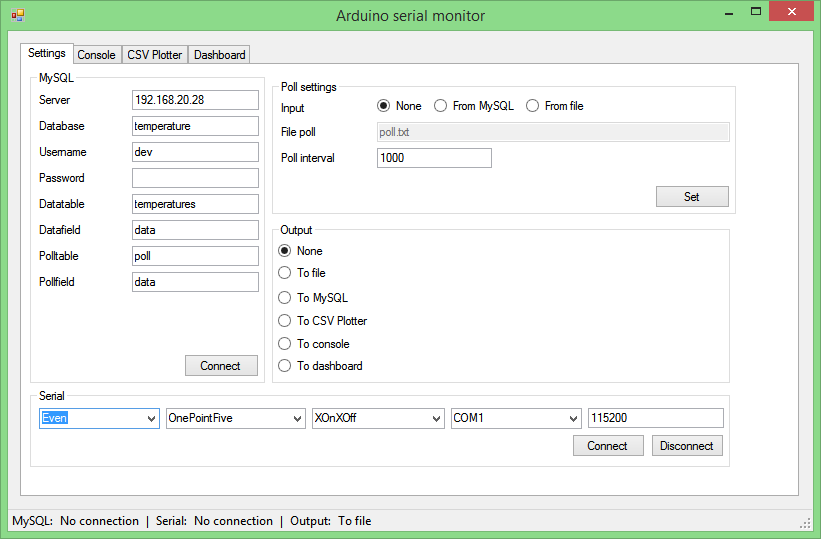Screen dimensions: 822x539
Task: Click Connect button in Serial group
Action: point(608,446)
